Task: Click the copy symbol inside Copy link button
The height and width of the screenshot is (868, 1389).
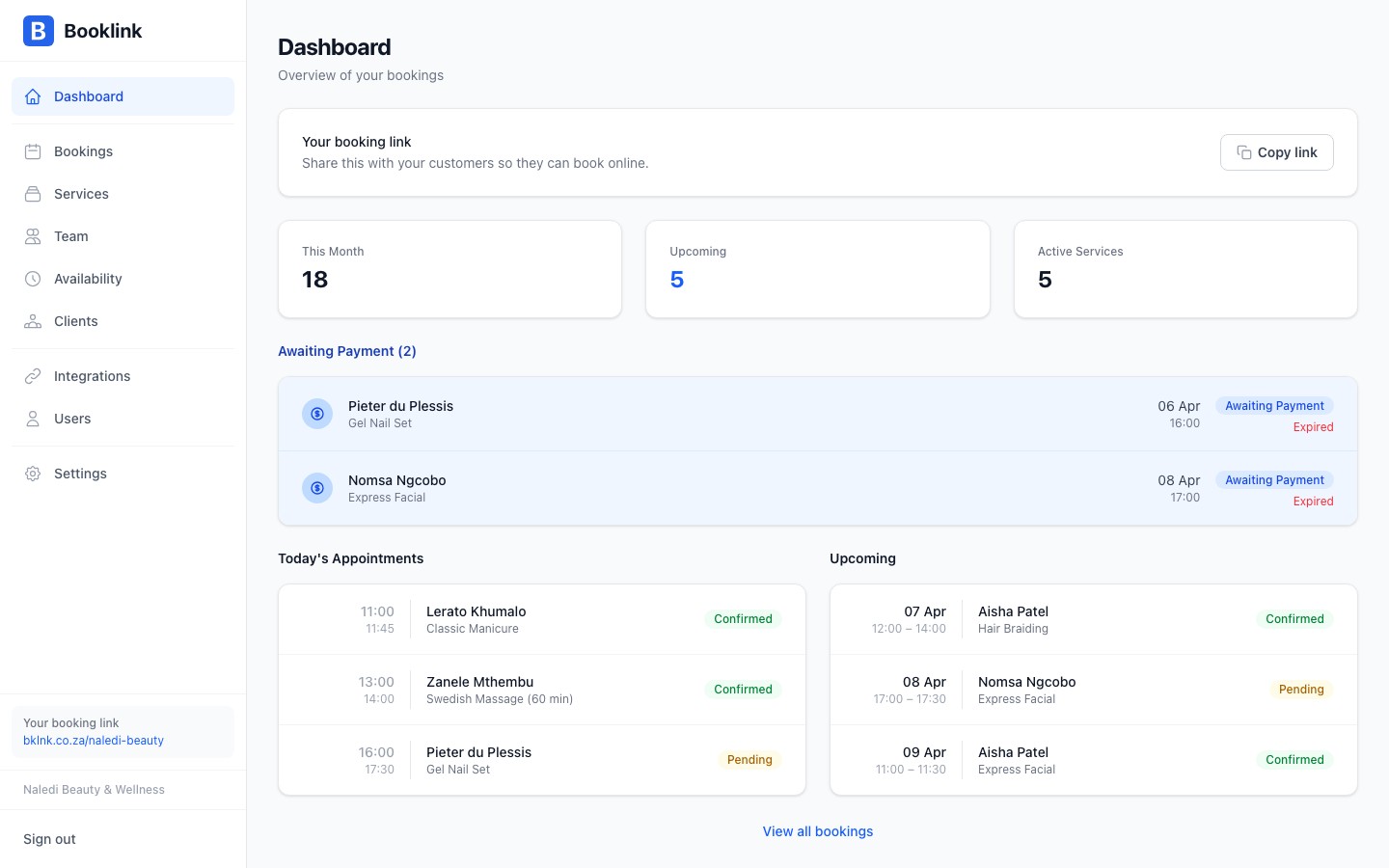Action: (1244, 152)
